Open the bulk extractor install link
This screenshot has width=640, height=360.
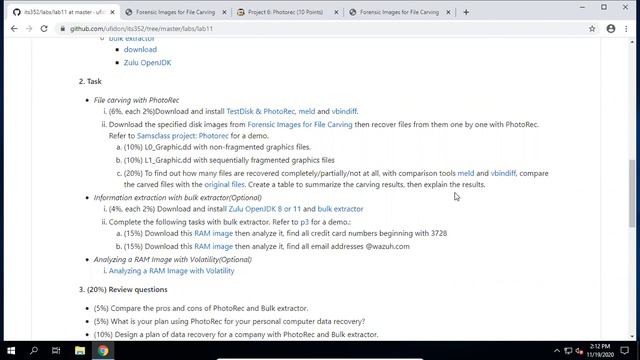340,209
